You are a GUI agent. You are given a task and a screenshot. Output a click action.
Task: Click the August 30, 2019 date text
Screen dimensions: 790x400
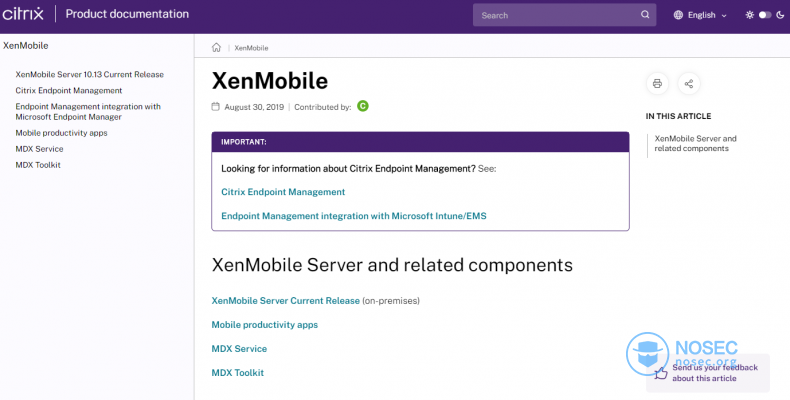pos(254,107)
